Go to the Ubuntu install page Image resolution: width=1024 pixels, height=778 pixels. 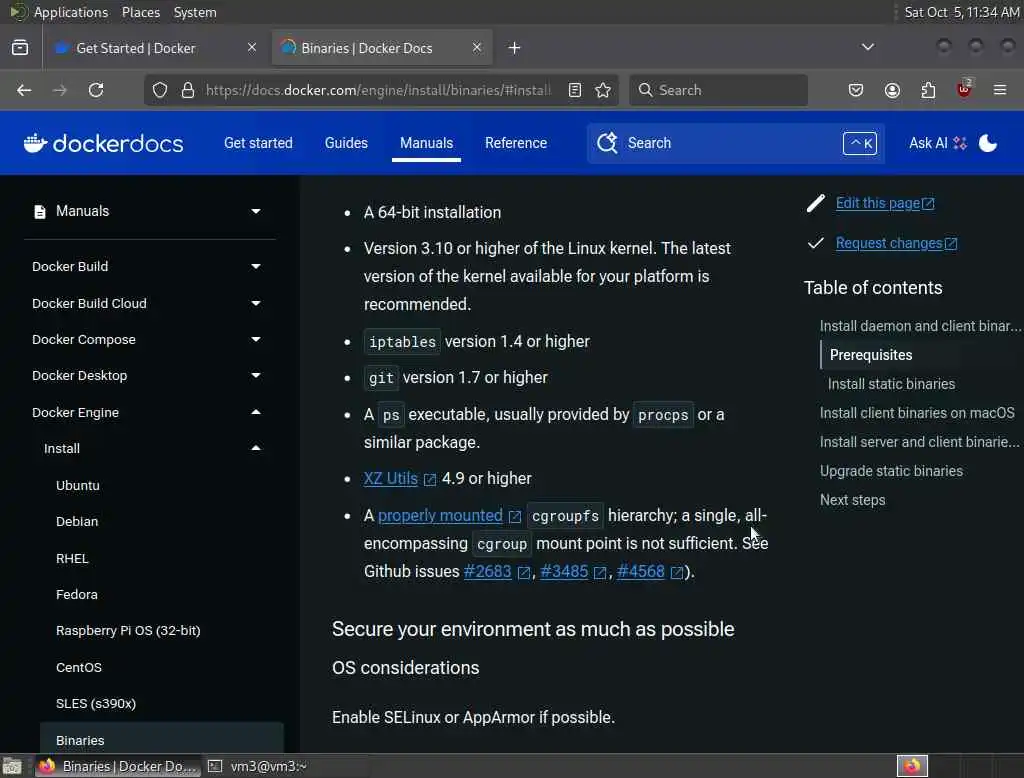click(x=78, y=485)
